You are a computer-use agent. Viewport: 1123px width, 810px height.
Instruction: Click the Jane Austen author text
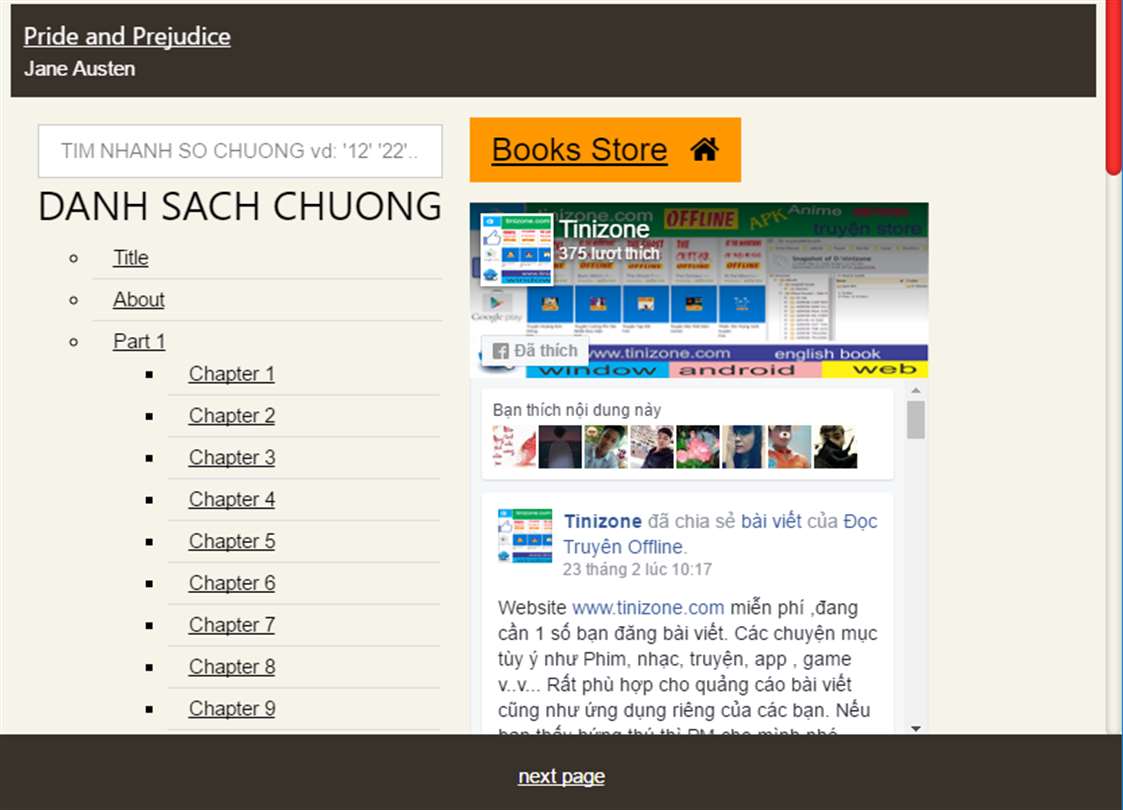79,69
